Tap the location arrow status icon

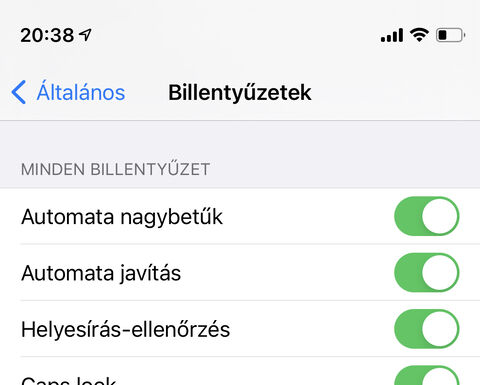pos(85,35)
